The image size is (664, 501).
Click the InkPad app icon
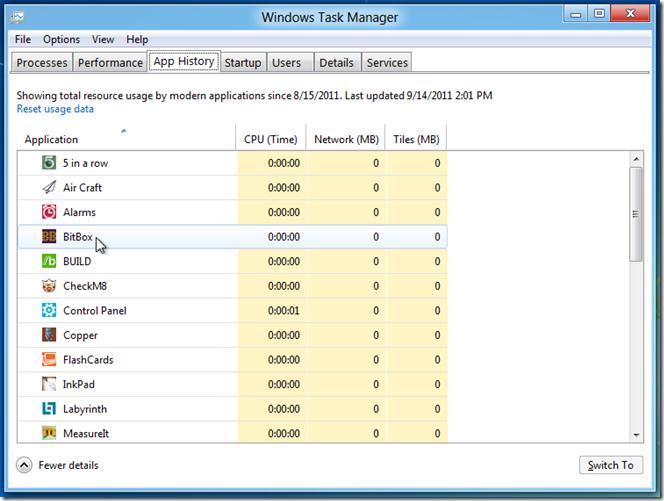[x=49, y=384]
